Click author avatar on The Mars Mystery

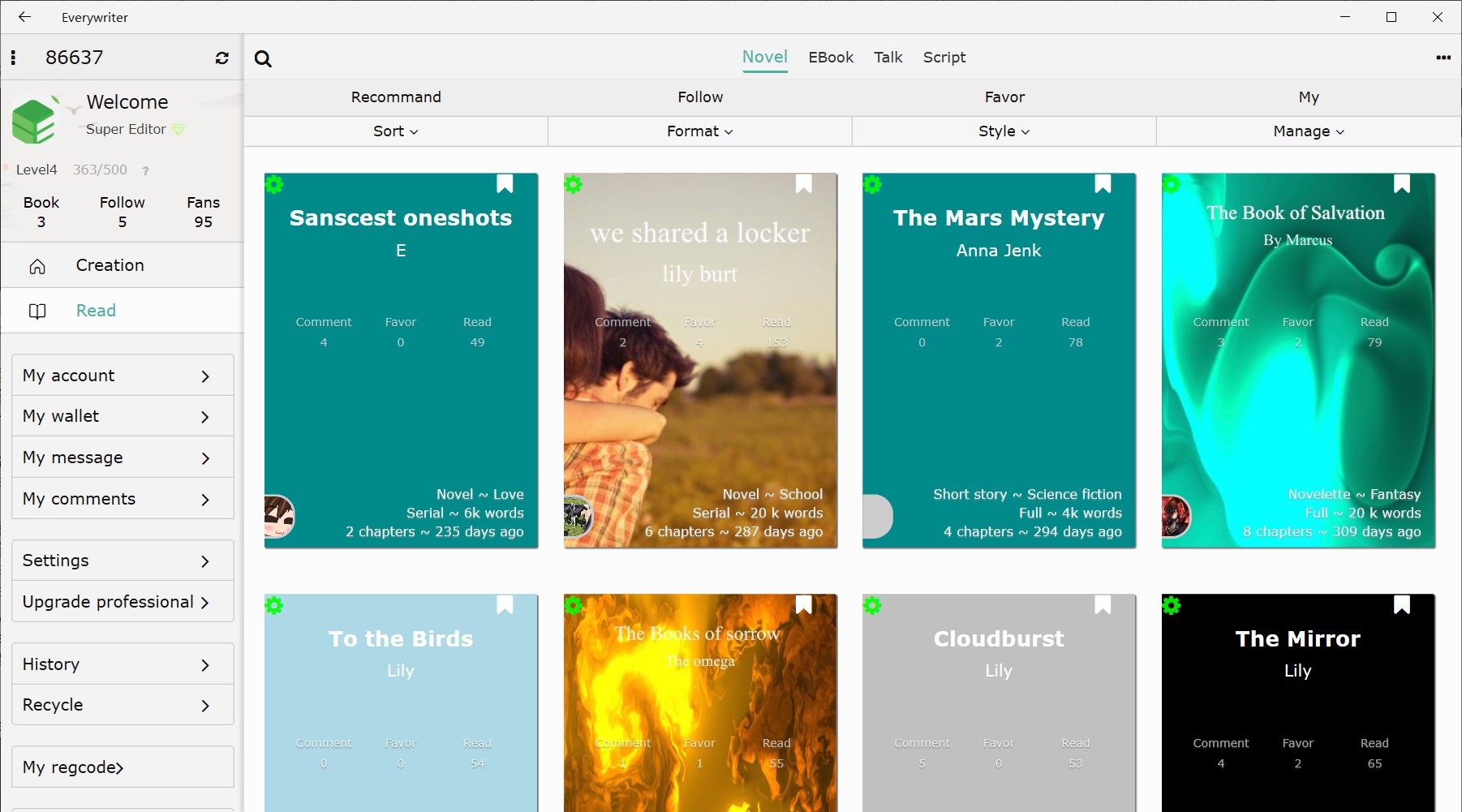coord(877,517)
